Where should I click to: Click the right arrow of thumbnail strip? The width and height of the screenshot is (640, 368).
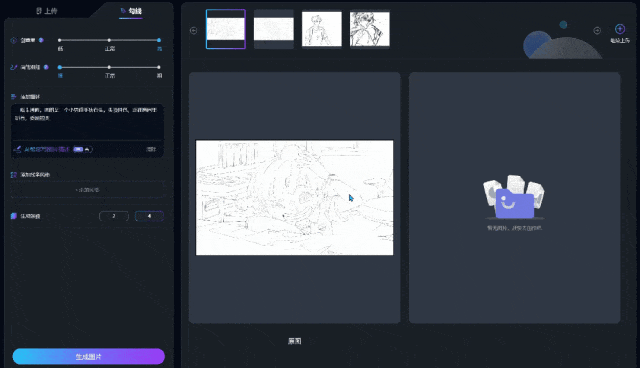[597, 31]
